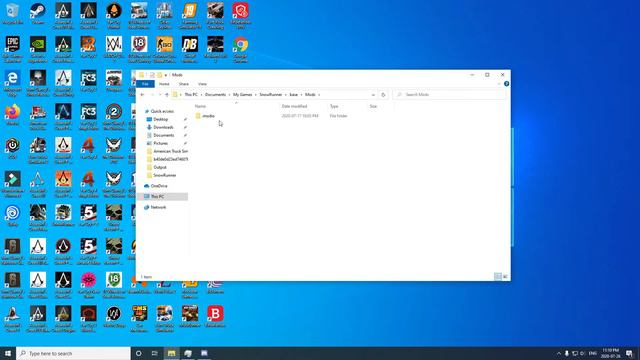This screenshot has height=360, width=640.
Task: Select the Wondershare Filmora desktop icon
Action: pos(12,180)
